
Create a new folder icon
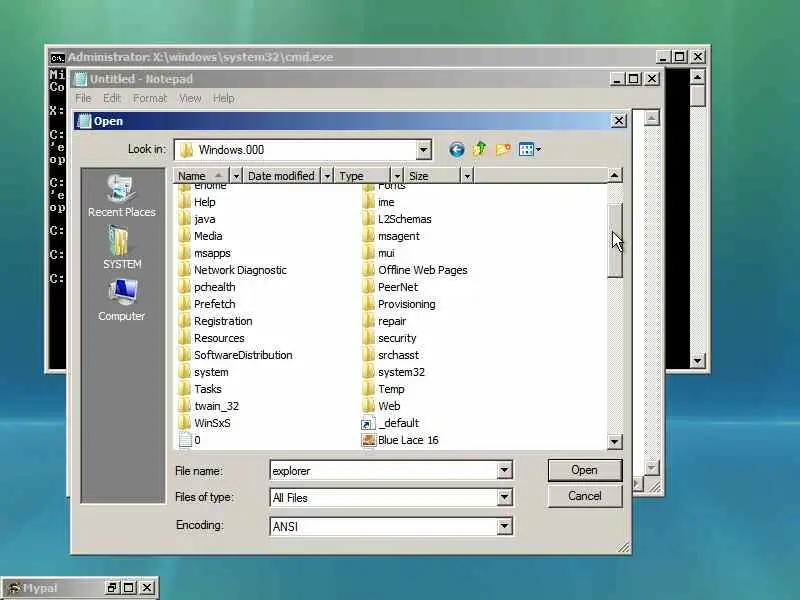503,149
